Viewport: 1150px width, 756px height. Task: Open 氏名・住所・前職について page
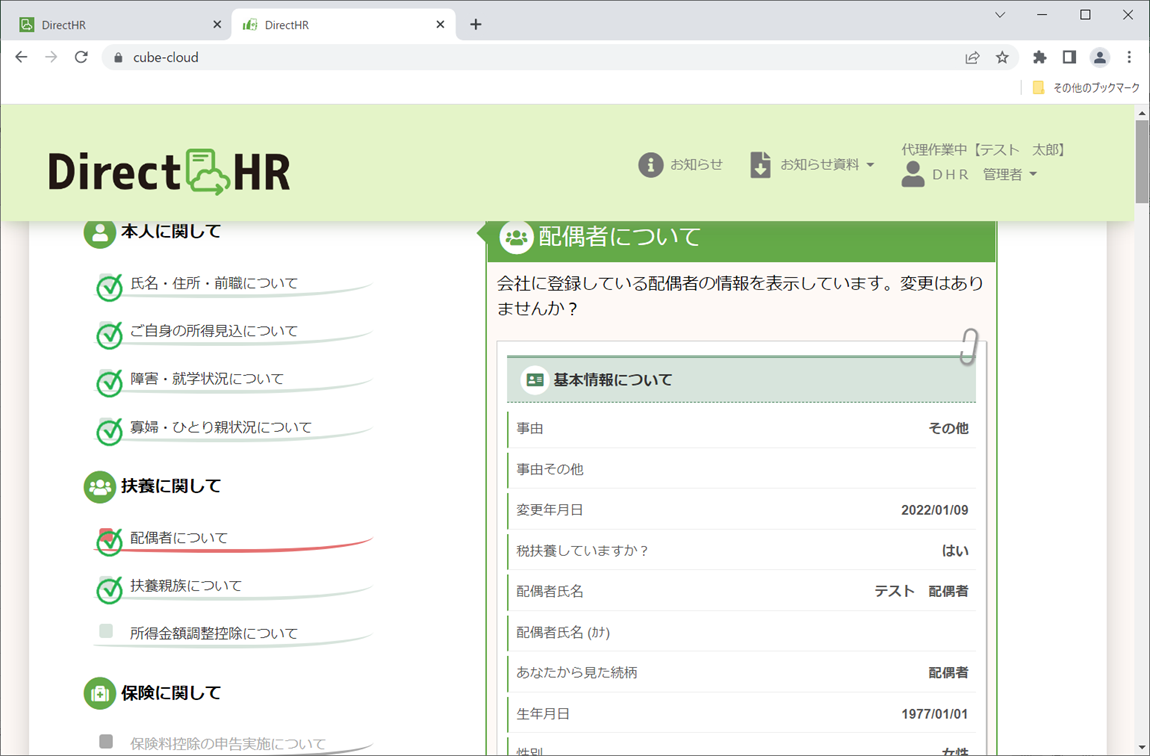tap(214, 283)
